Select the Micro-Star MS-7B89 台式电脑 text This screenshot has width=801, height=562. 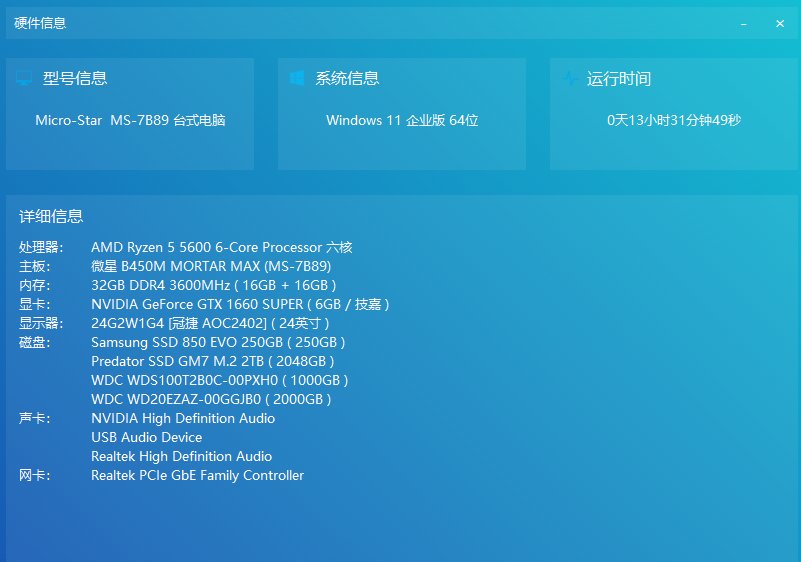(130, 120)
